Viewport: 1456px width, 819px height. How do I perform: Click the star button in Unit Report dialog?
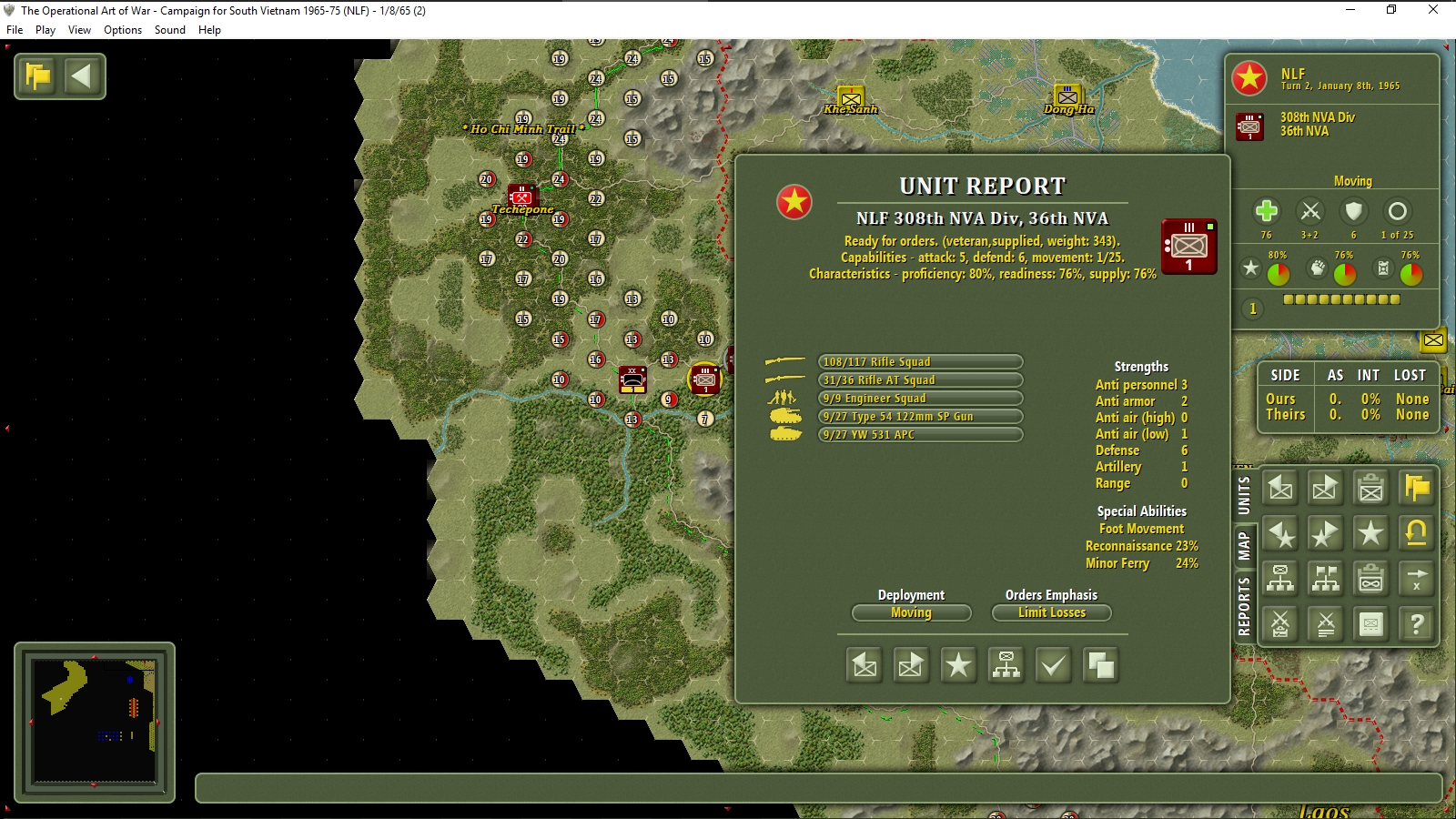coord(958,666)
